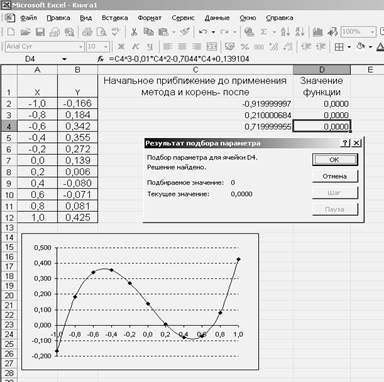Click the fx insert function button

coord(101,59)
